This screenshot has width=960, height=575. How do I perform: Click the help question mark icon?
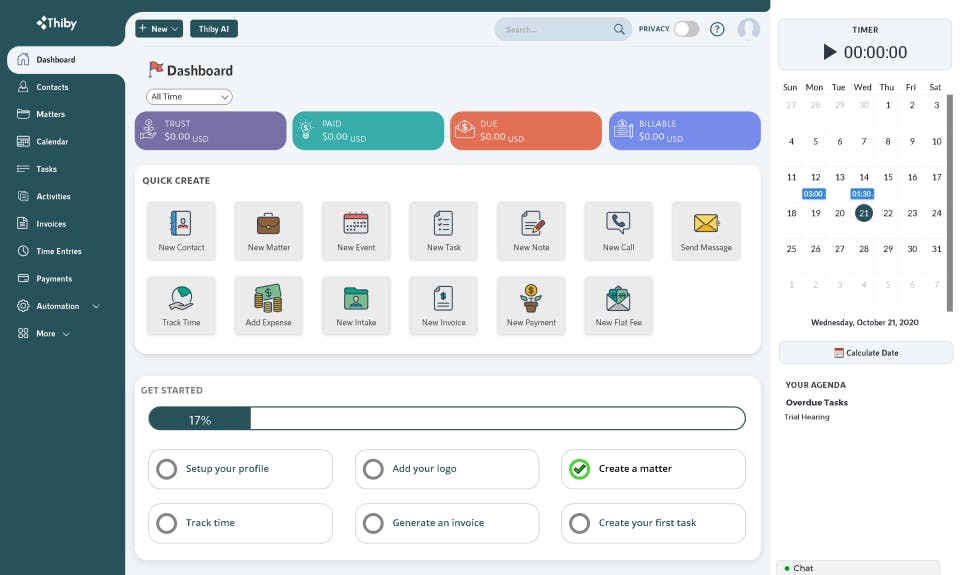(x=717, y=29)
